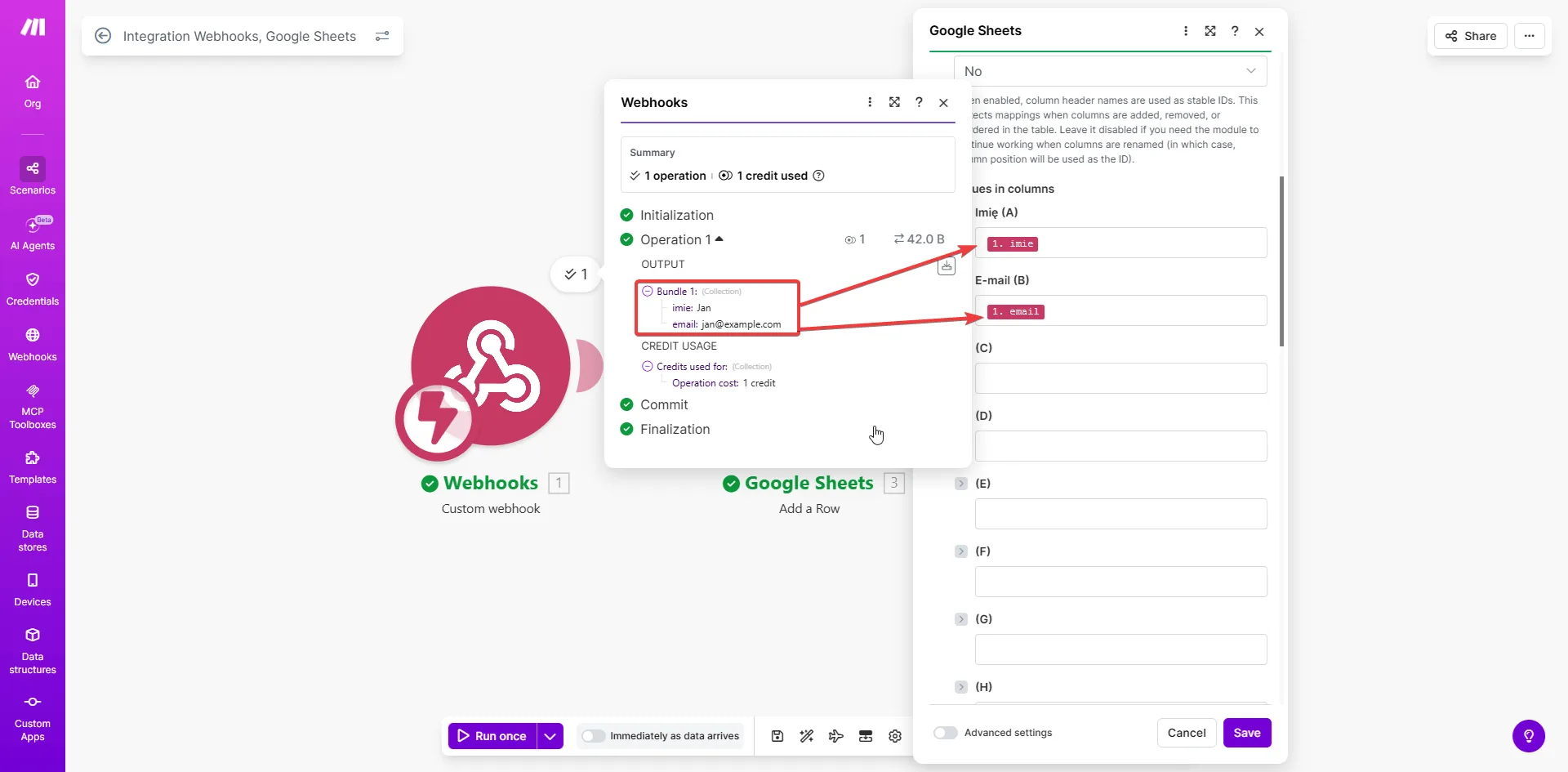This screenshot has width=1568, height=772.
Task: Open the Run once dropdown arrow
Action: pos(550,736)
